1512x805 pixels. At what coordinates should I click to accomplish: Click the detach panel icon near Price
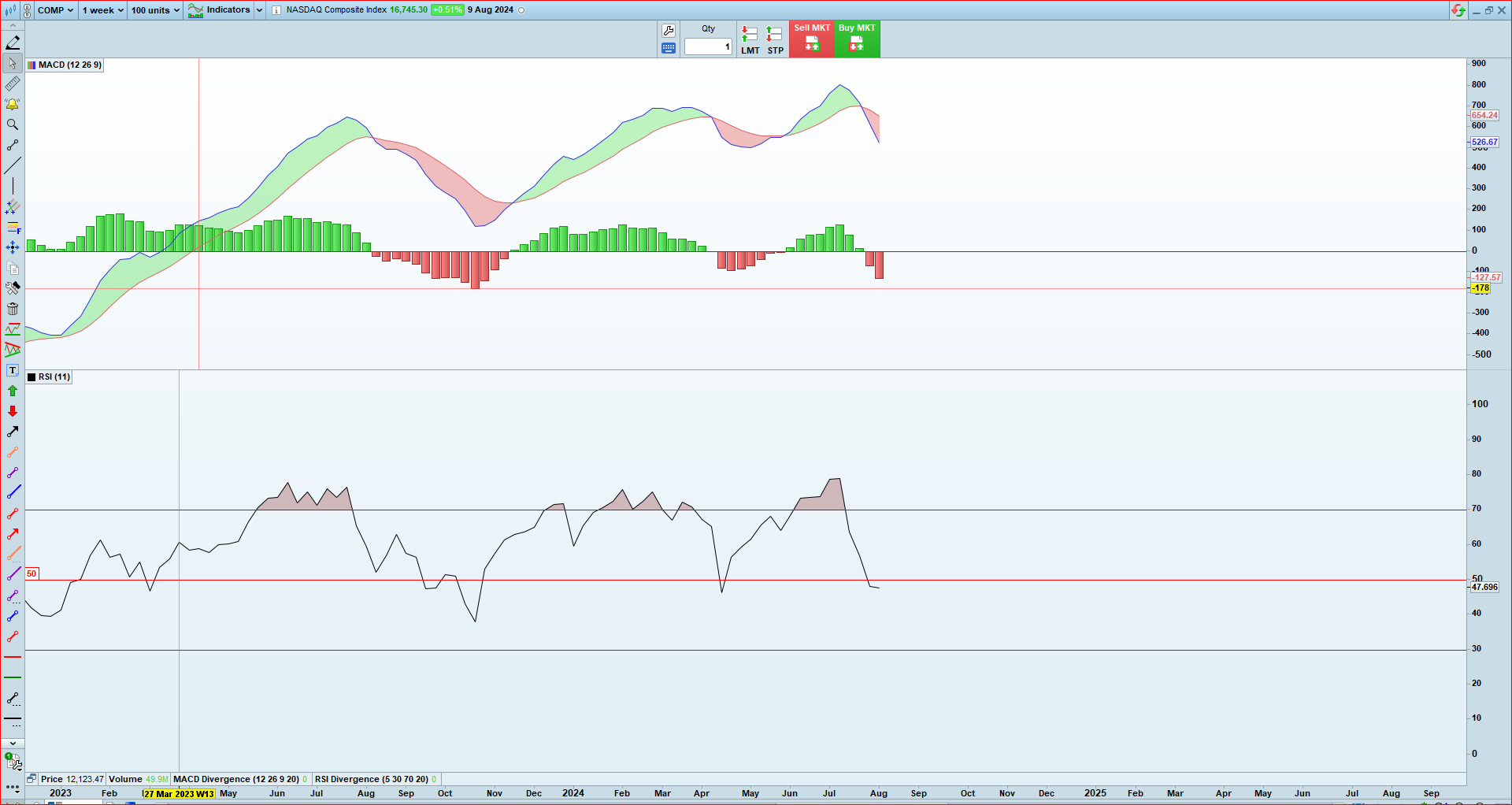[x=31, y=779]
